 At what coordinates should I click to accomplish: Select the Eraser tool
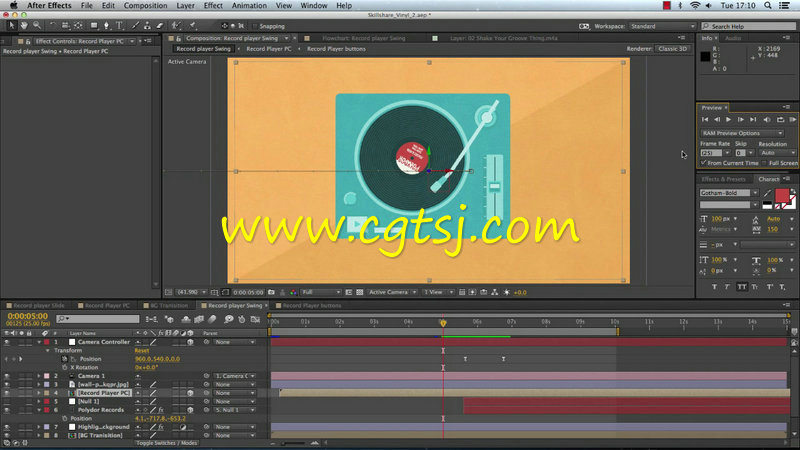160,25
